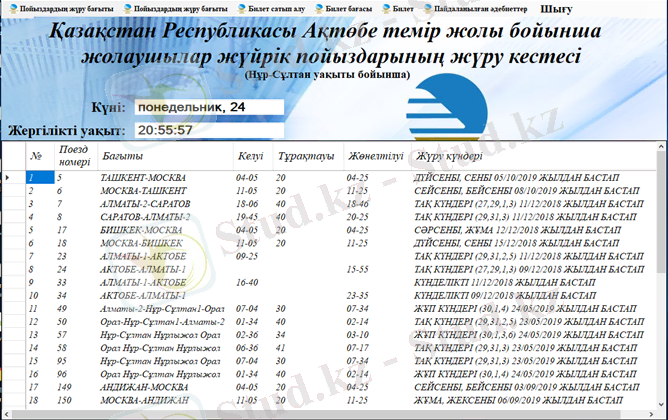Click stop duration 34 cell
Image resolution: width=668 pixels, height=420 pixels.
(x=308, y=335)
